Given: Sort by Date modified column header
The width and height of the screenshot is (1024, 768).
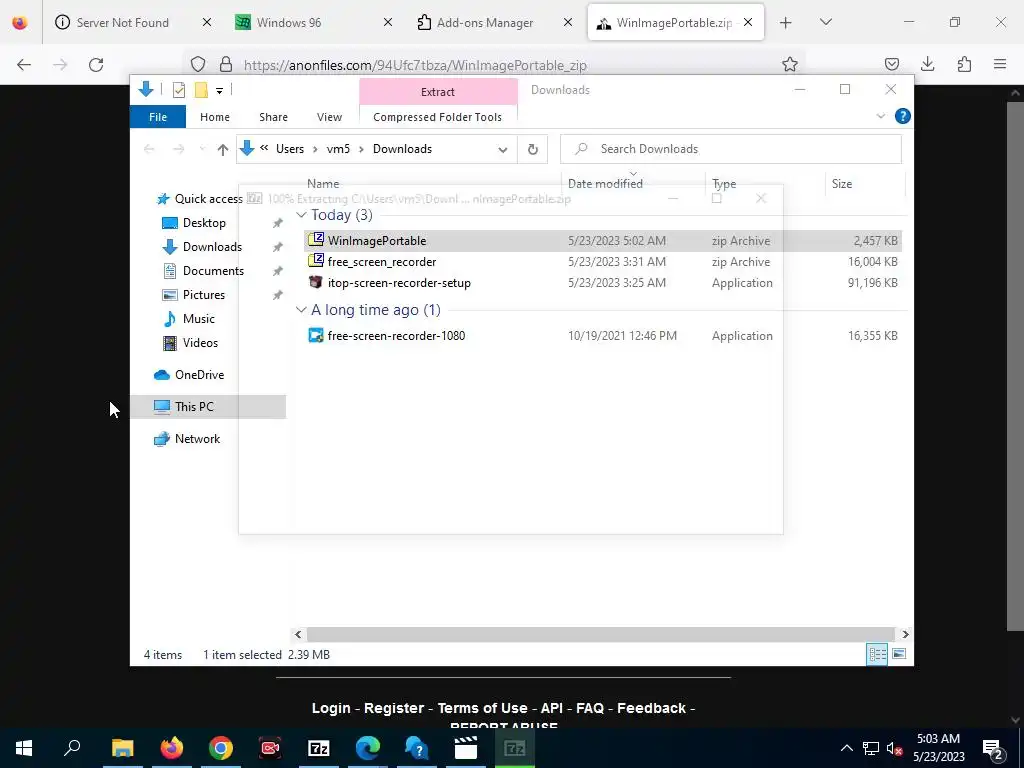Looking at the screenshot, I should pyautogui.click(x=605, y=184).
